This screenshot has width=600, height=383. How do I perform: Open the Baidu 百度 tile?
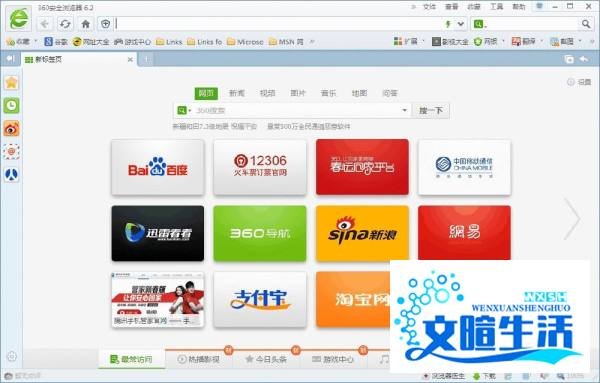coord(158,167)
